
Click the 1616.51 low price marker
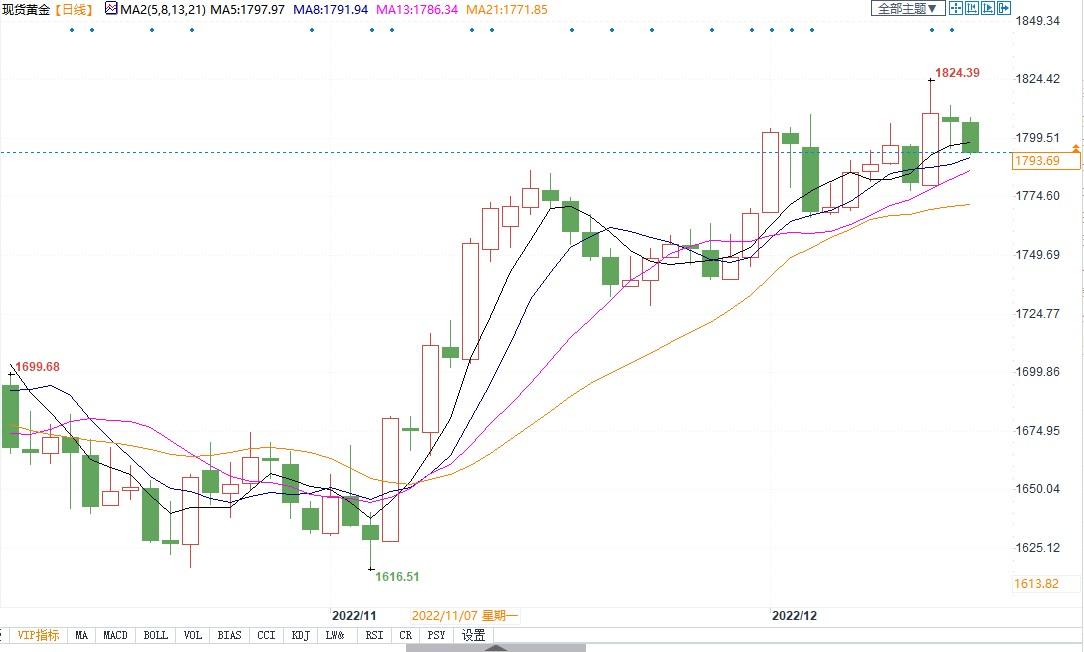point(397,577)
